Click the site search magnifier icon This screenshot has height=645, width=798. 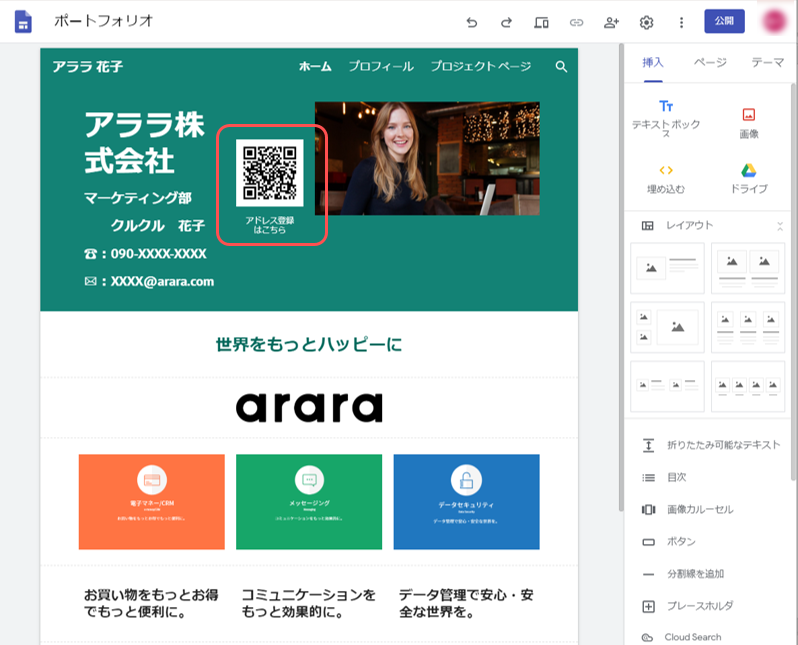tap(561, 67)
